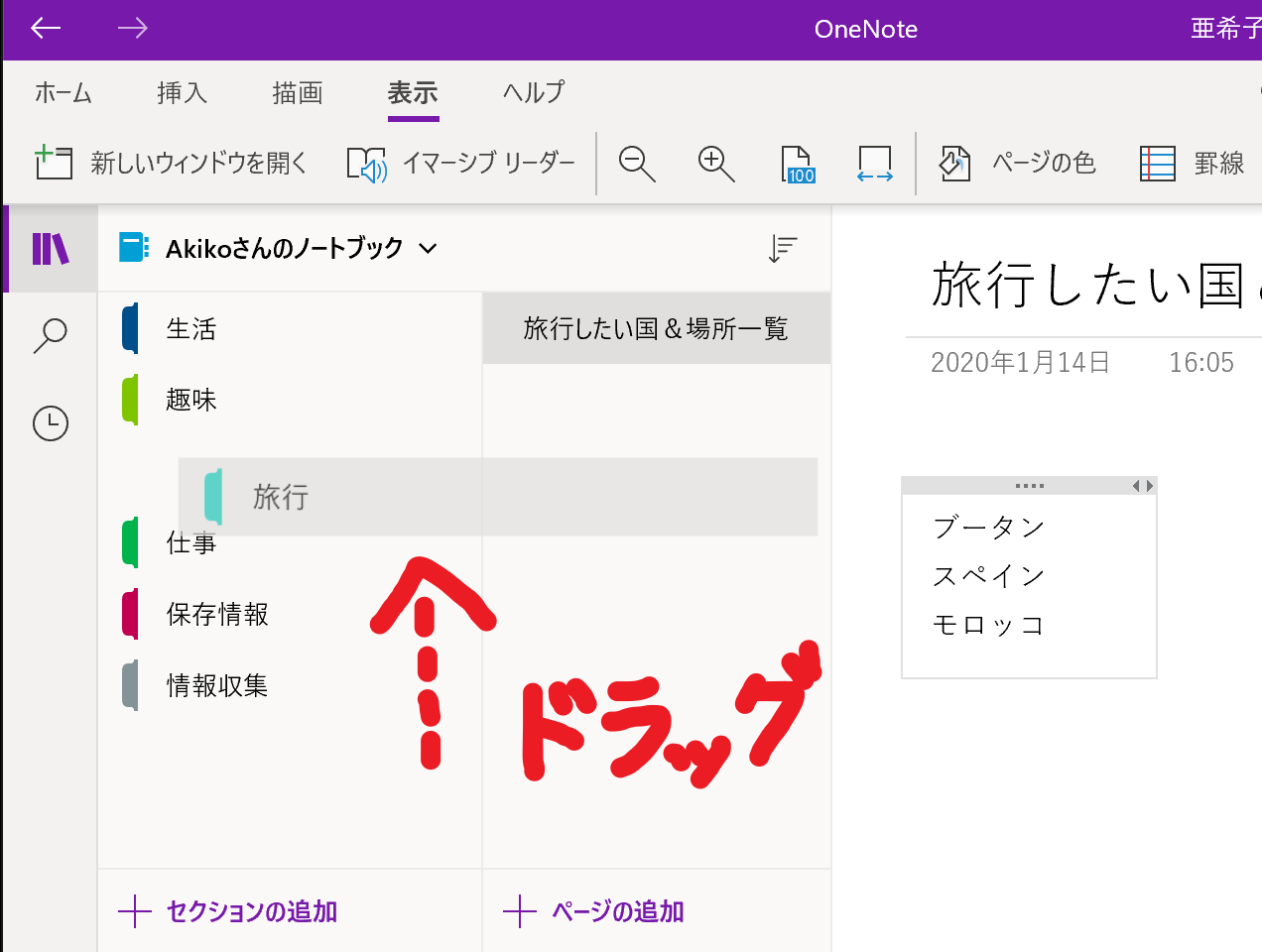Click the zoom in magnifier icon
This screenshot has width=1262, height=952.
click(x=715, y=164)
